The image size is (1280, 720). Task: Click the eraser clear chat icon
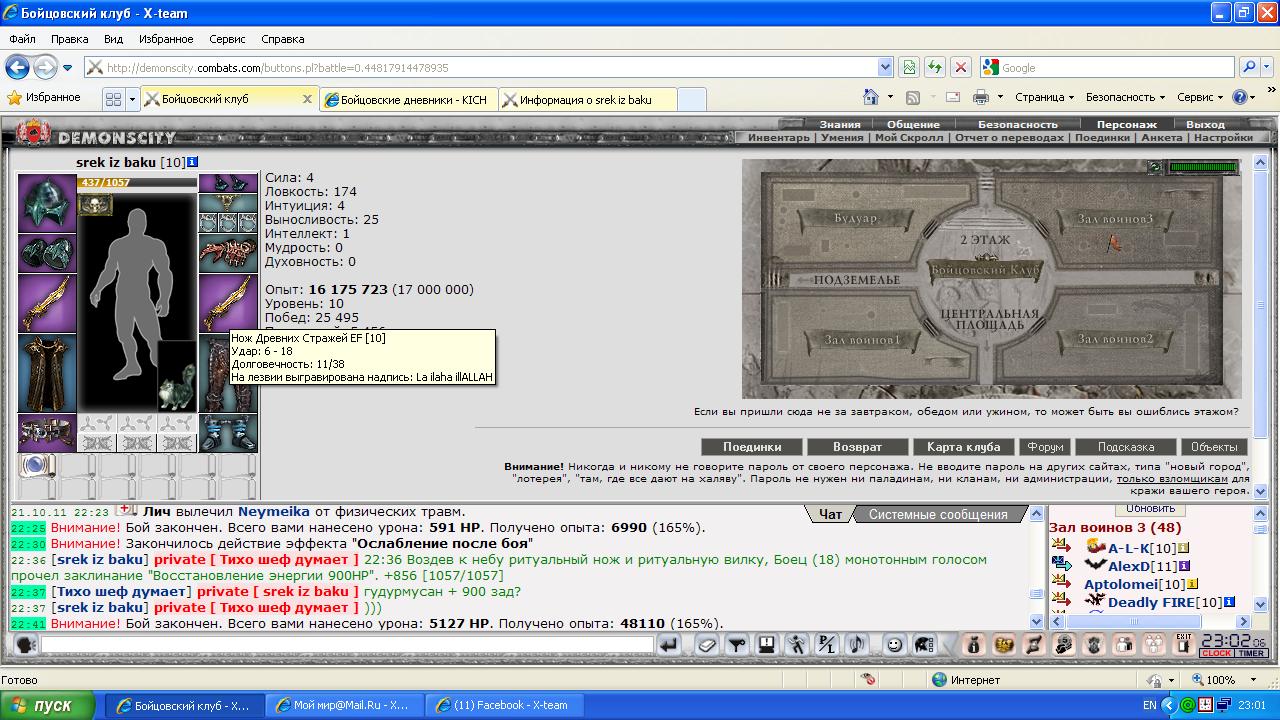pos(707,645)
